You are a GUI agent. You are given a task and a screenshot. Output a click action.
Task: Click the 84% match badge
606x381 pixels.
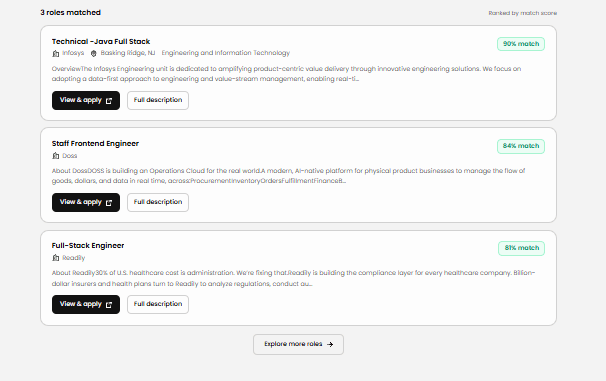521,146
